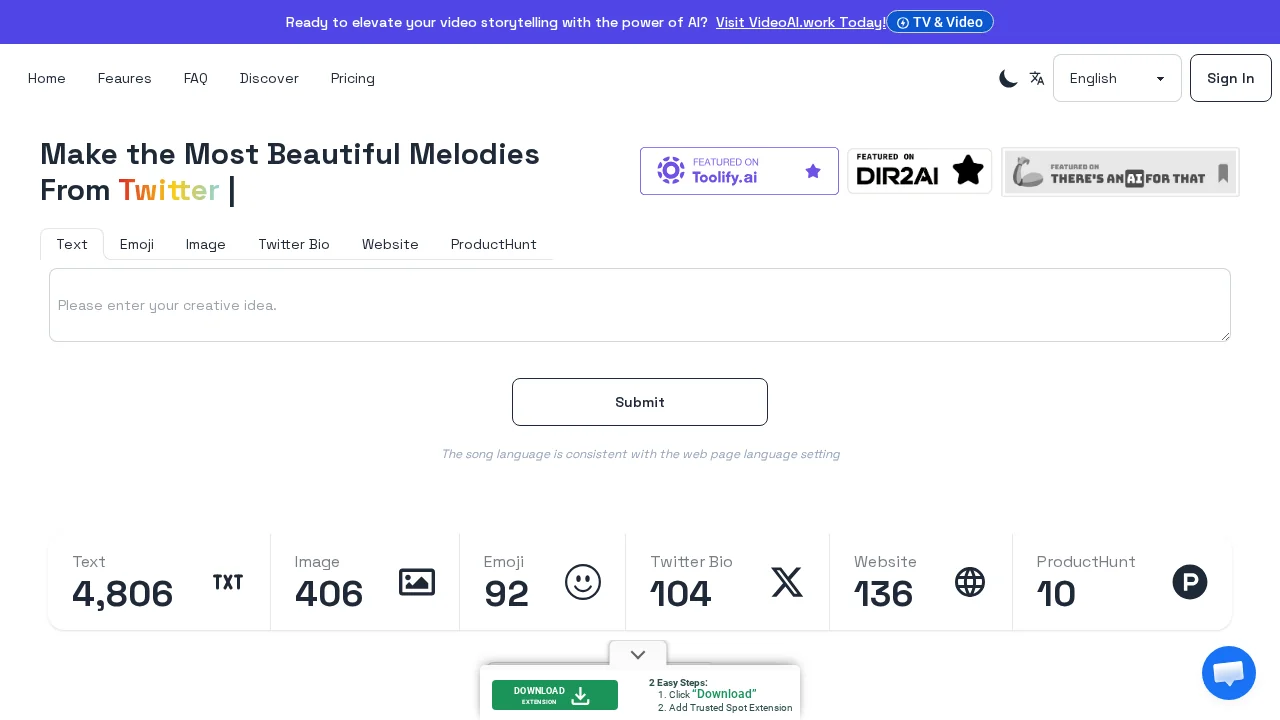Open the chat support widget
Viewport: 1280px width, 720px height.
(1229, 673)
